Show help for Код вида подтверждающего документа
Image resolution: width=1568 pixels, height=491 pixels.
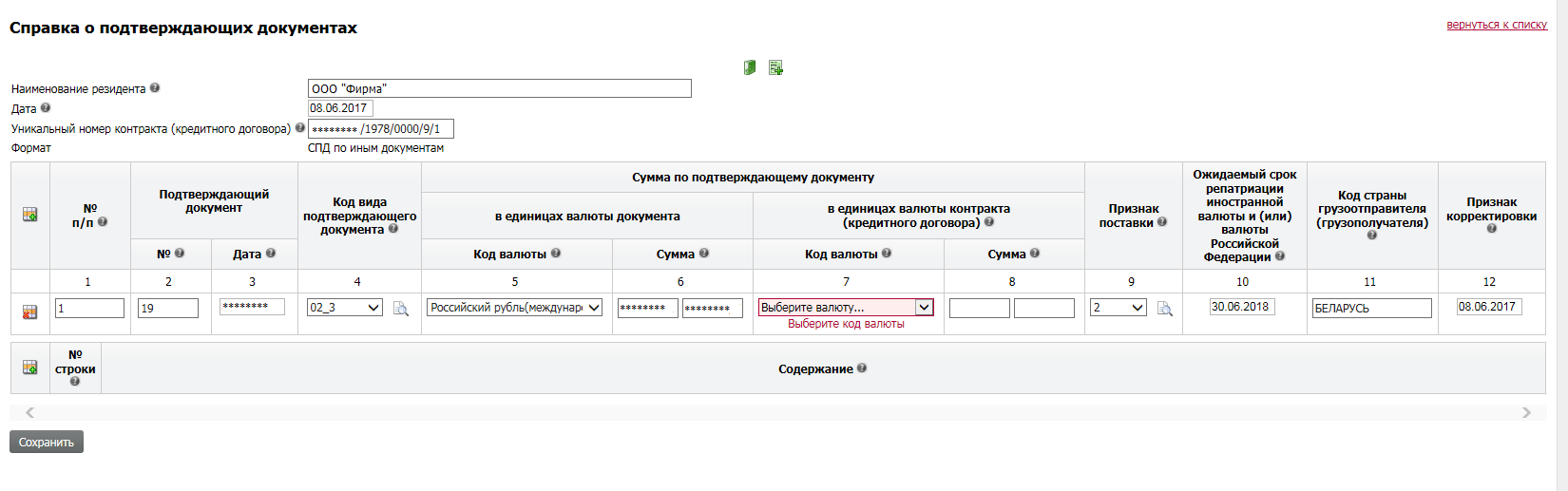[x=393, y=228]
